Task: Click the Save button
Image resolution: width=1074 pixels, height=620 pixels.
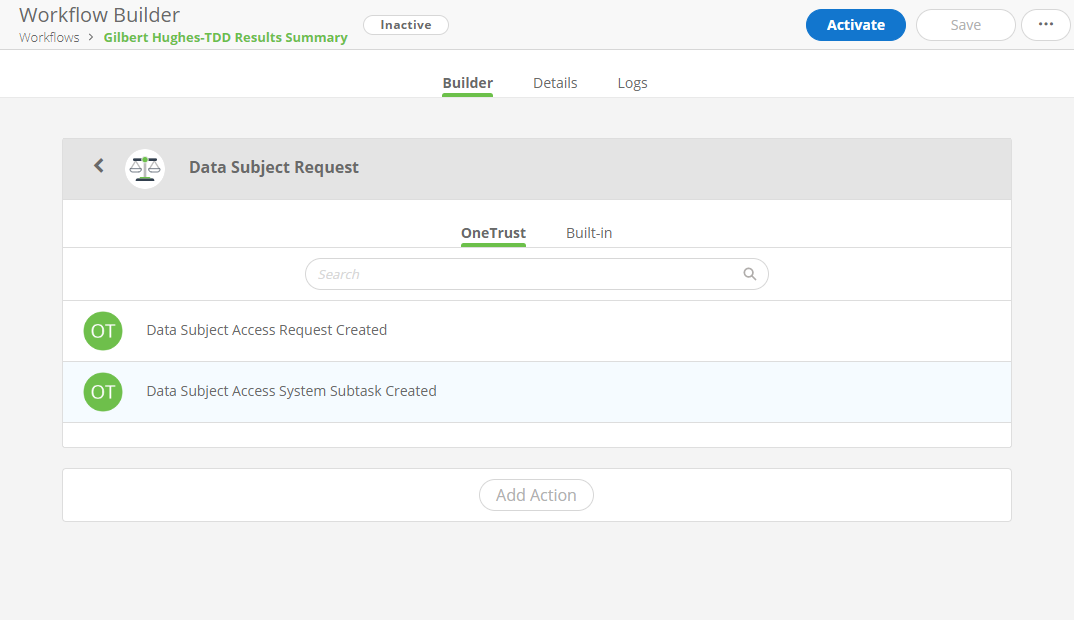Action: click(x=965, y=25)
